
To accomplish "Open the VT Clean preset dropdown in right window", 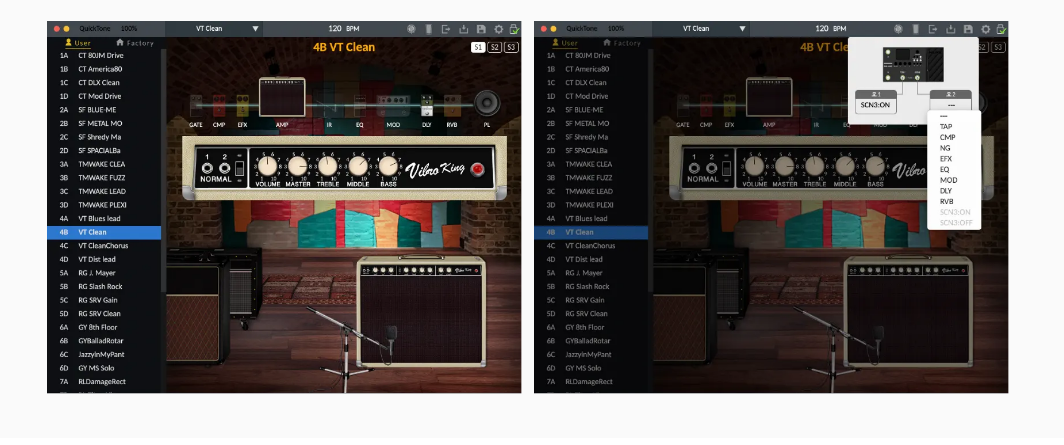I will click(701, 28).
